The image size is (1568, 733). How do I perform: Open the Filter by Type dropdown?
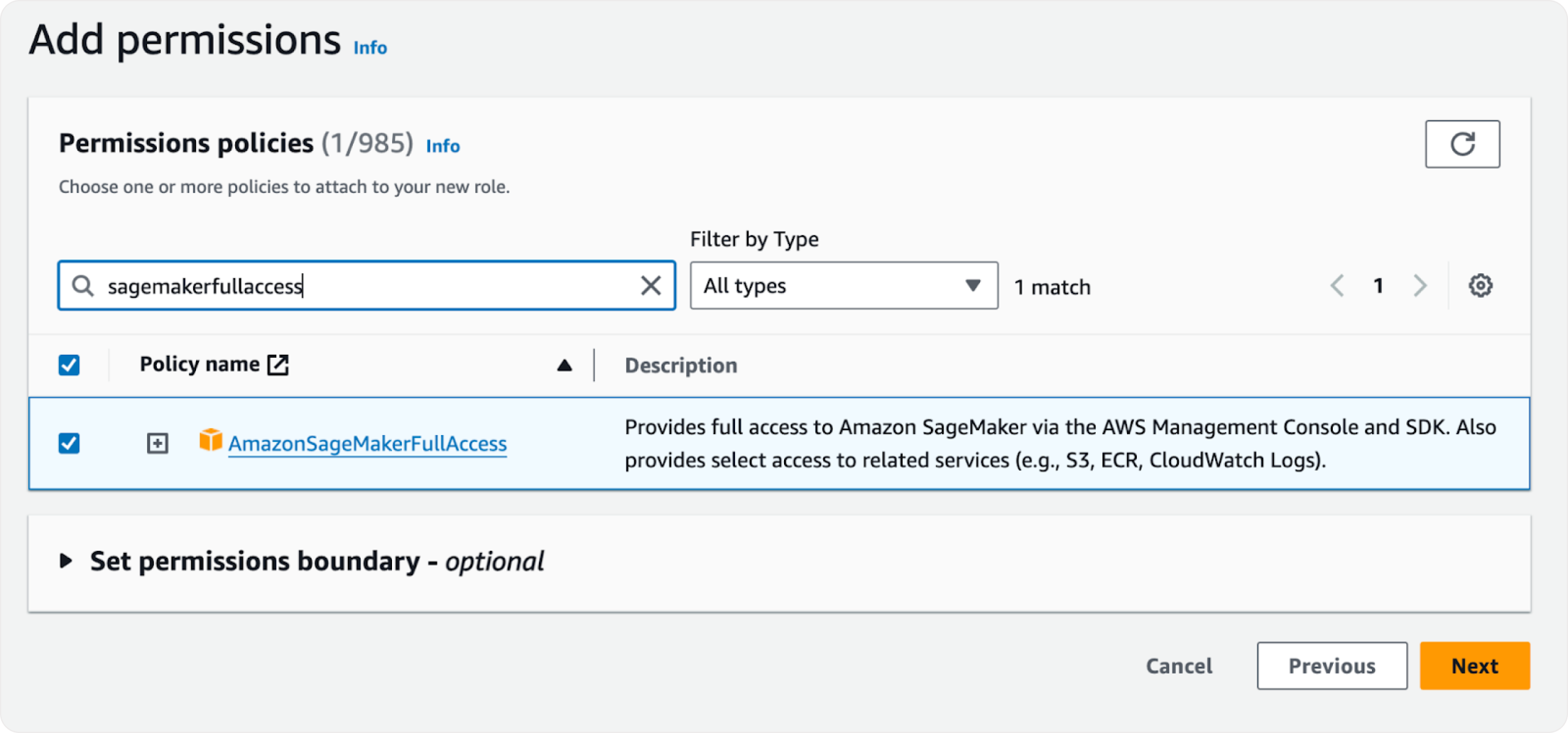click(843, 286)
